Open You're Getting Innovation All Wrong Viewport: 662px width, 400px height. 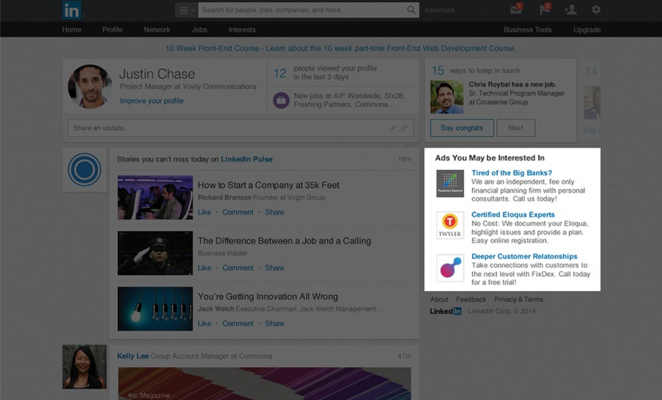point(268,297)
